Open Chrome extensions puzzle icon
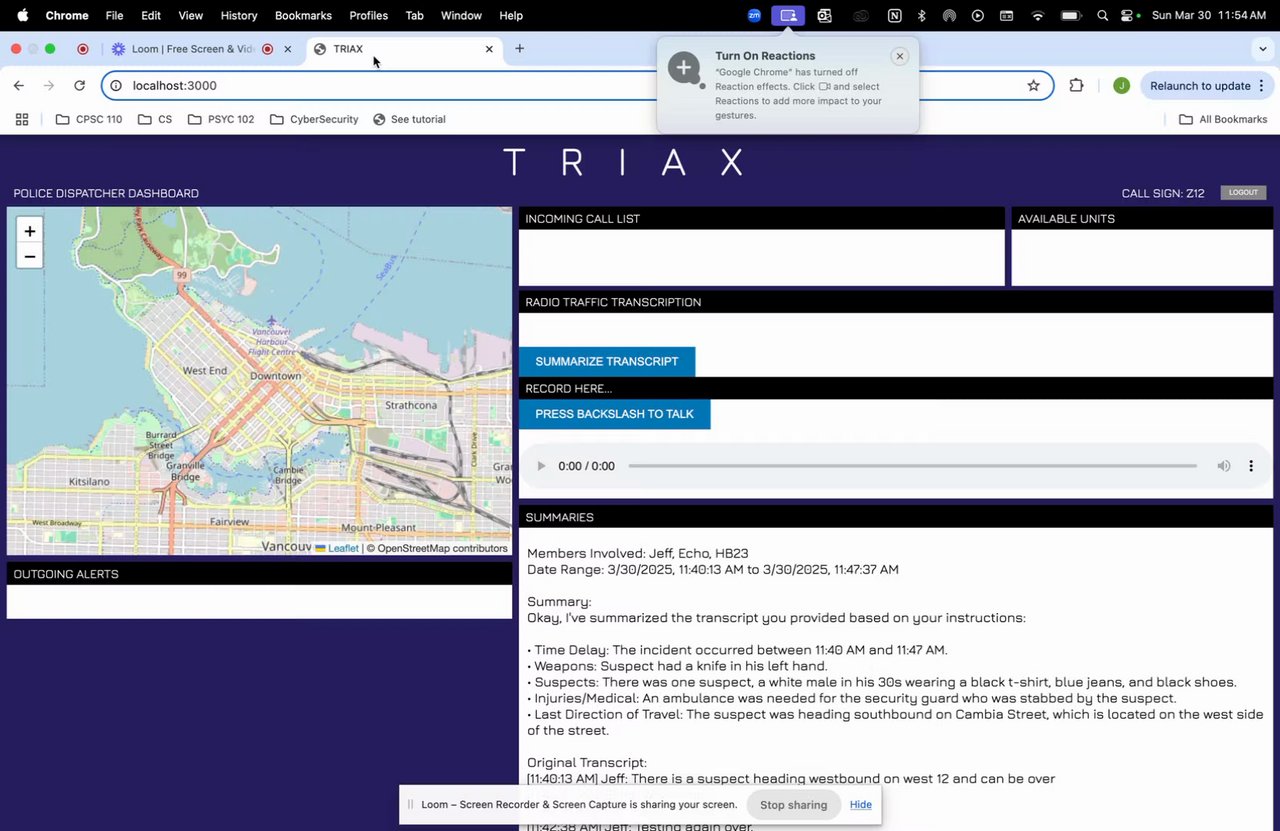1280x831 pixels. pos(1076,86)
